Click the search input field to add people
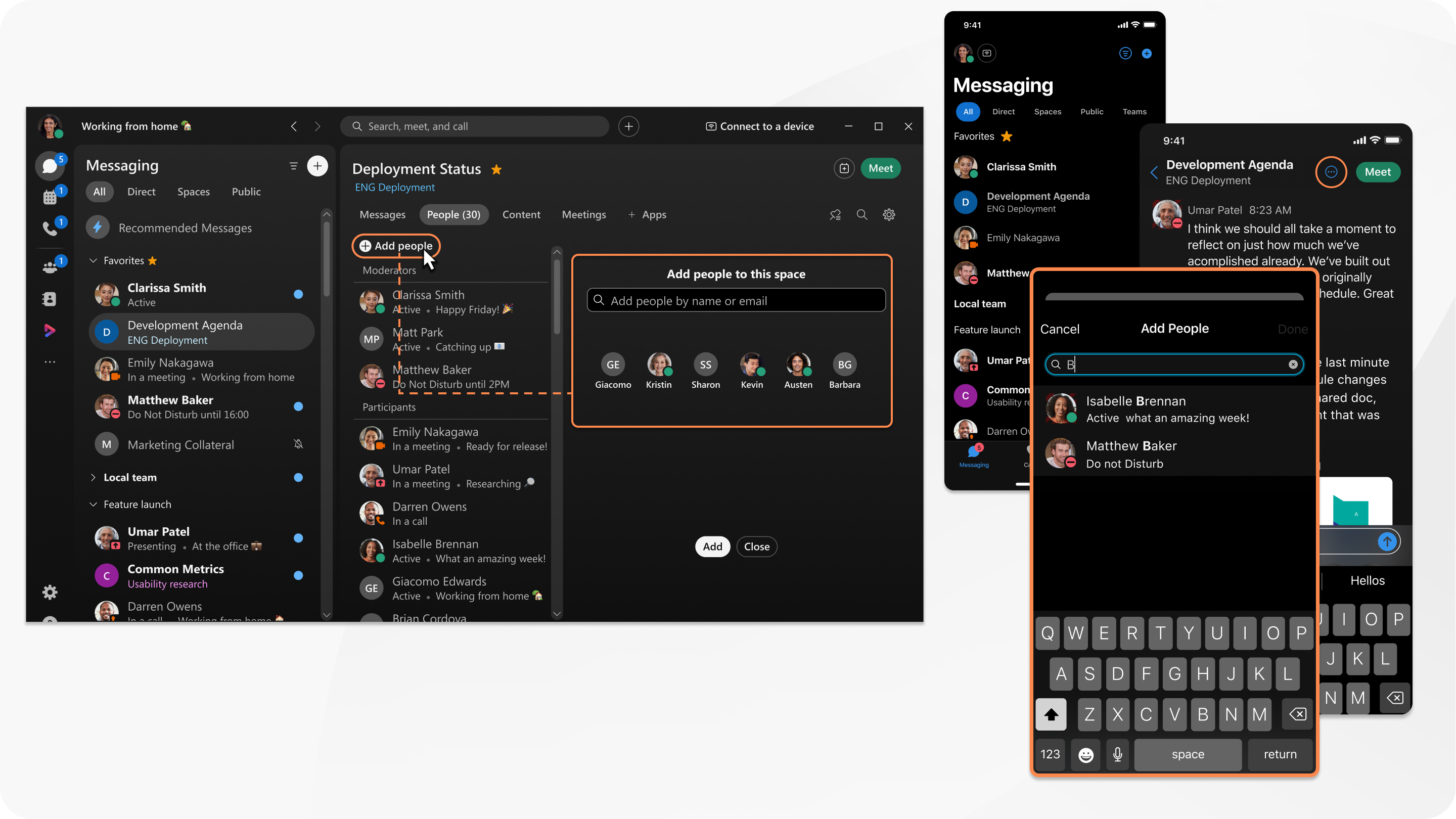The height and width of the screenshot is (819, 1456). pyautogui.click(x=735, y=300)
